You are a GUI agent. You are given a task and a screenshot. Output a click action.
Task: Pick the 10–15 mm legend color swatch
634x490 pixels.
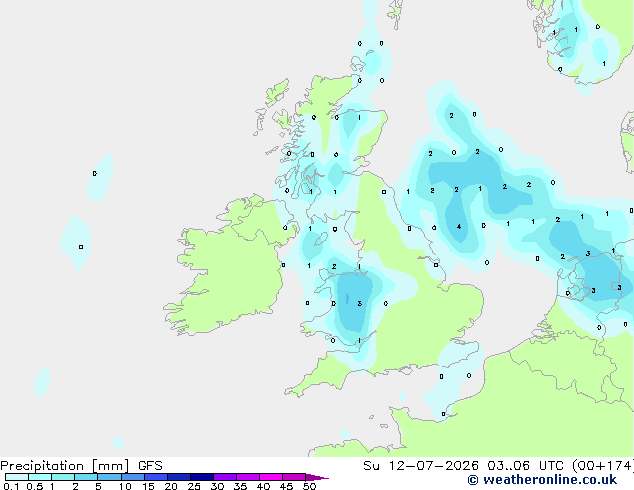(x=133, y=477)
